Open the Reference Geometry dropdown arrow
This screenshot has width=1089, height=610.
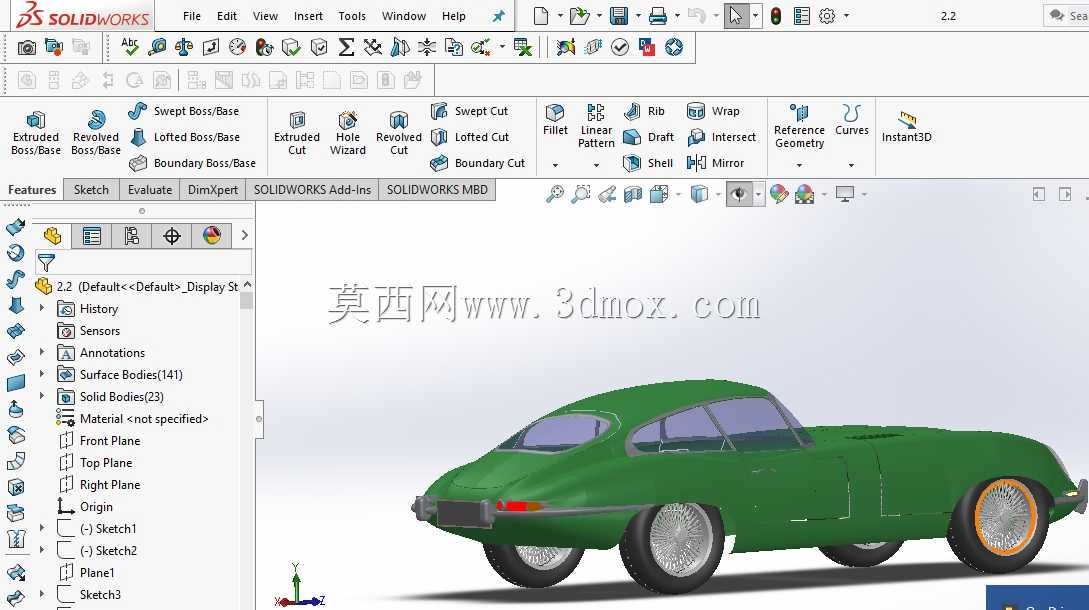point(799,165)
